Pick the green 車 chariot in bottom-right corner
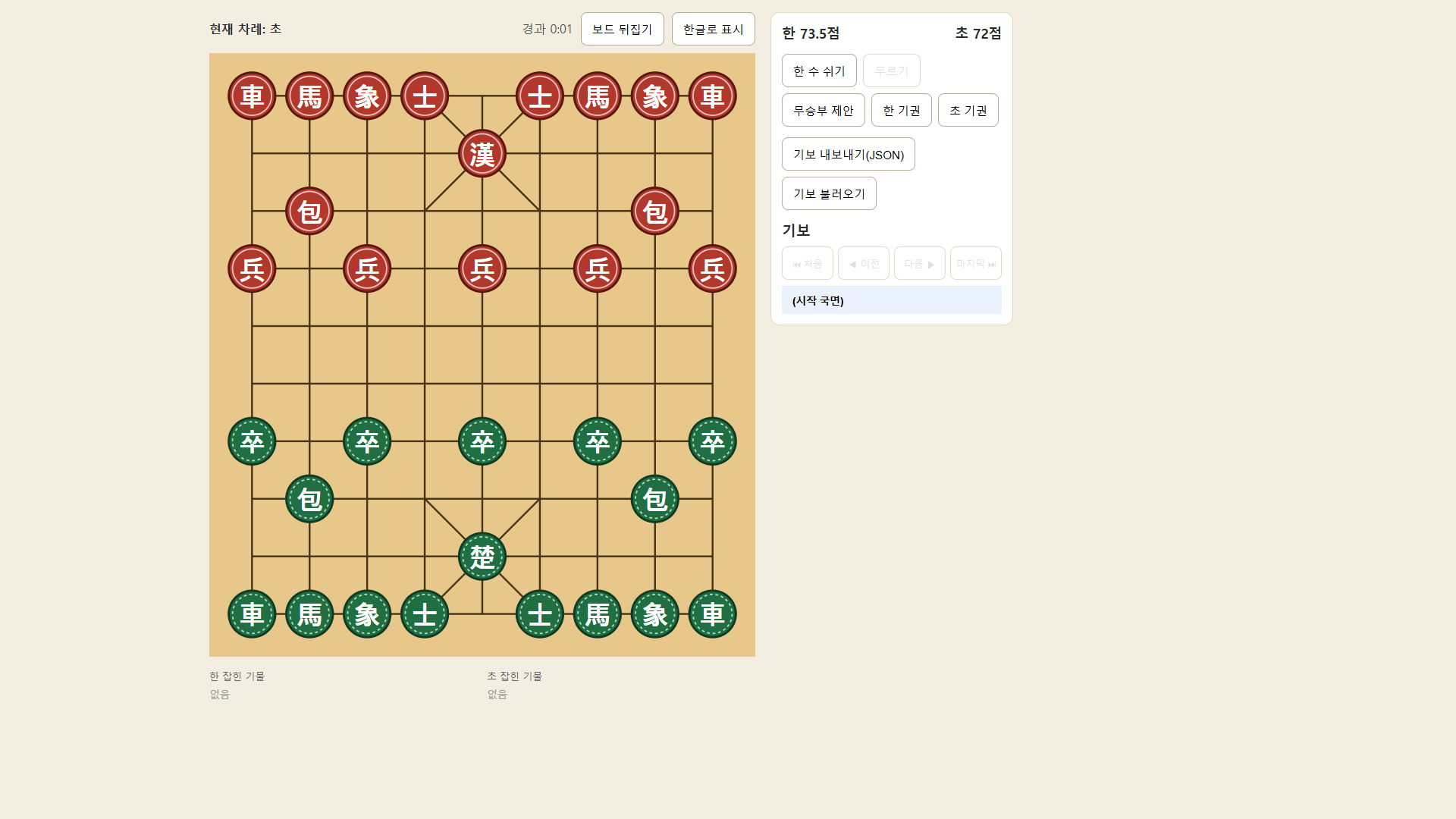 click(x=713, y=614)
